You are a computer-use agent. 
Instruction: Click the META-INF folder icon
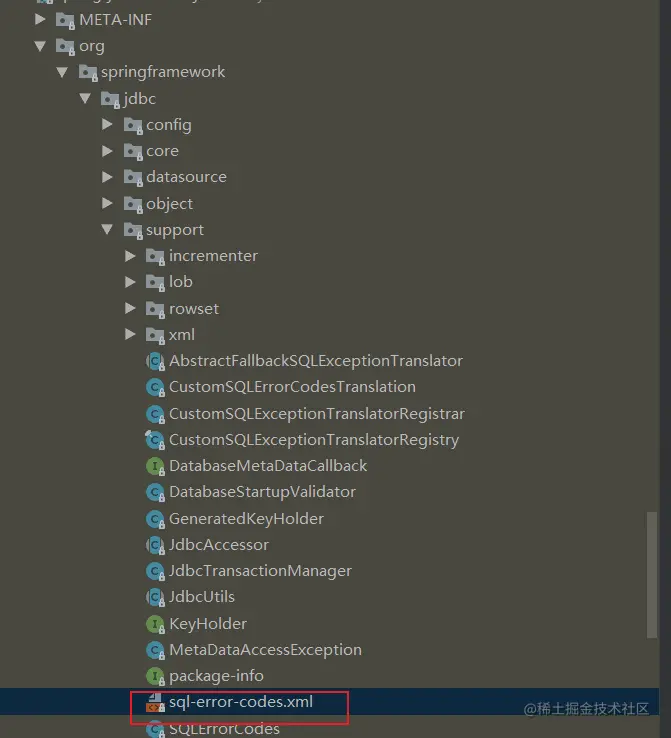click(x=65, y=20)
